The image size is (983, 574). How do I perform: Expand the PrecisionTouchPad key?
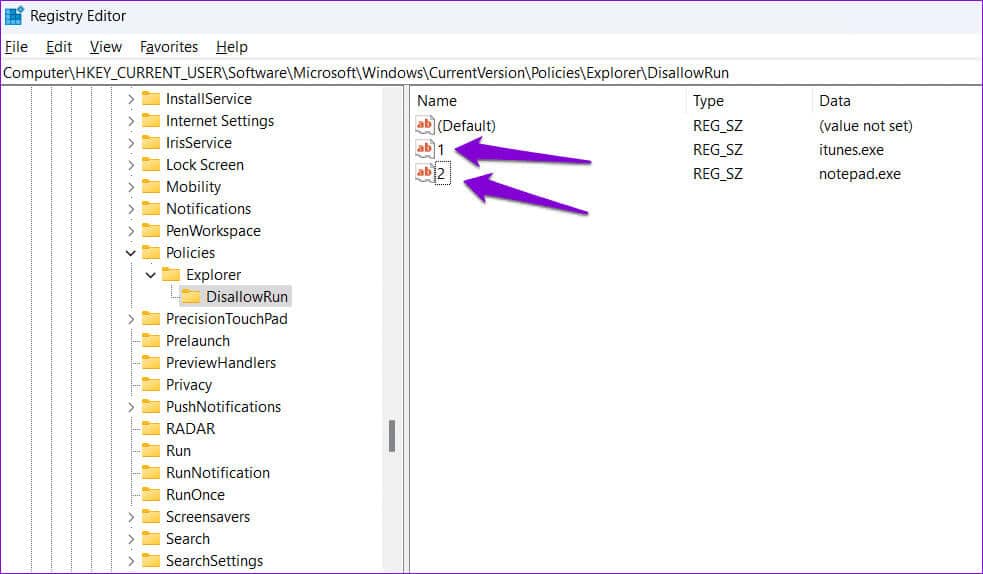130,319
